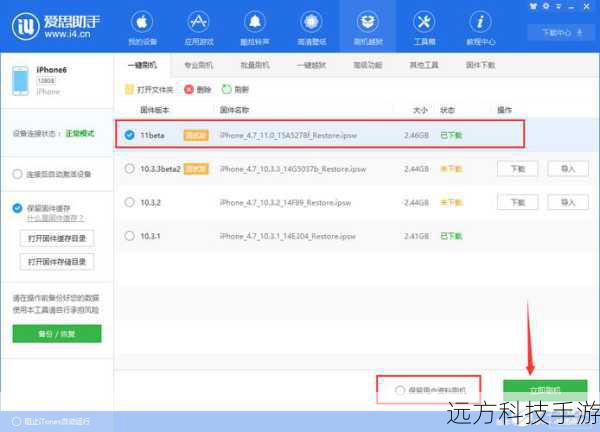Click the 打开文件夹 folder icon
The image size is (600, 432).
click(x=129, y=90)
